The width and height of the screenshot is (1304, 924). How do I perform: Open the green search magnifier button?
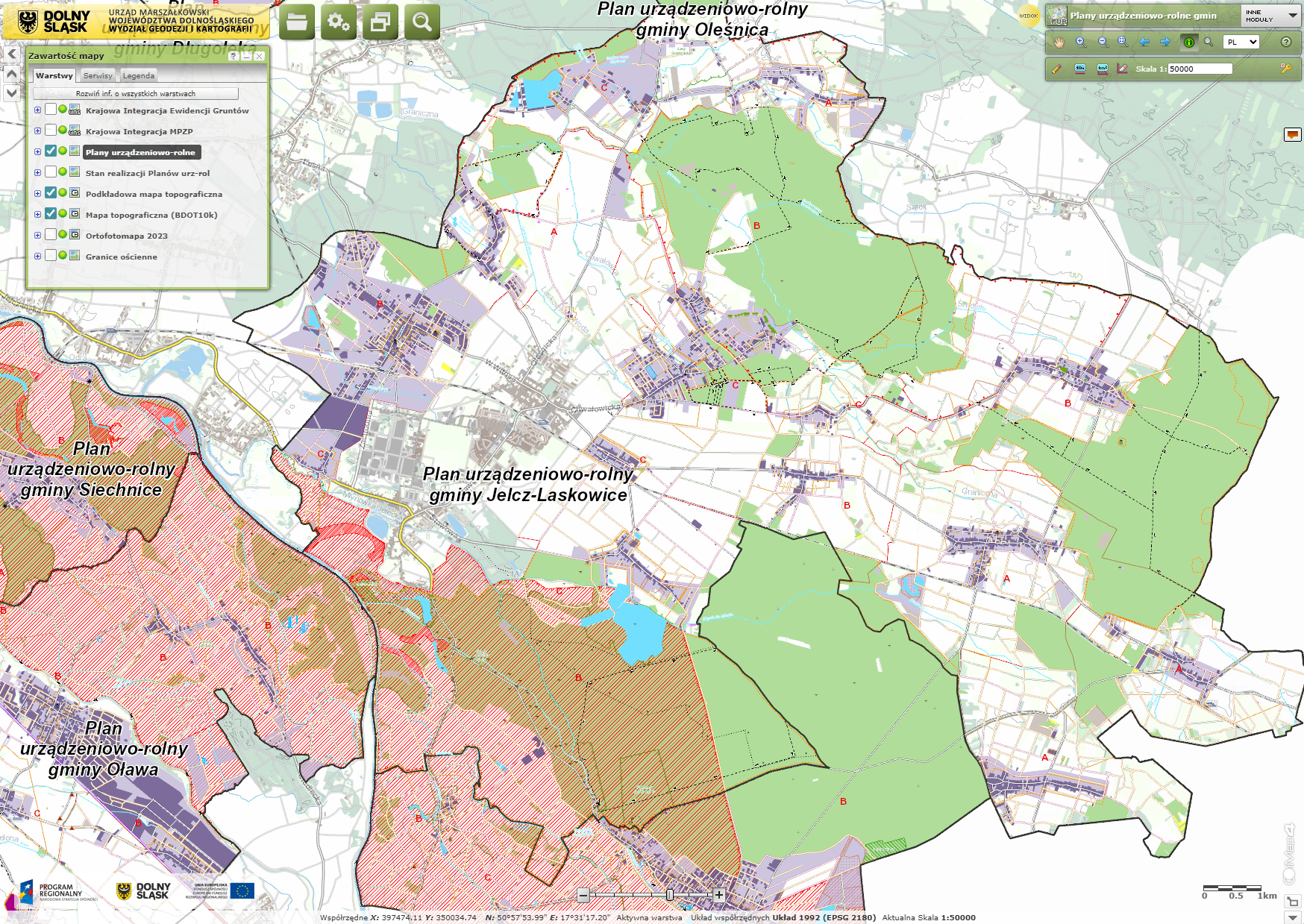pyautogui.click(x=422, y=22)
